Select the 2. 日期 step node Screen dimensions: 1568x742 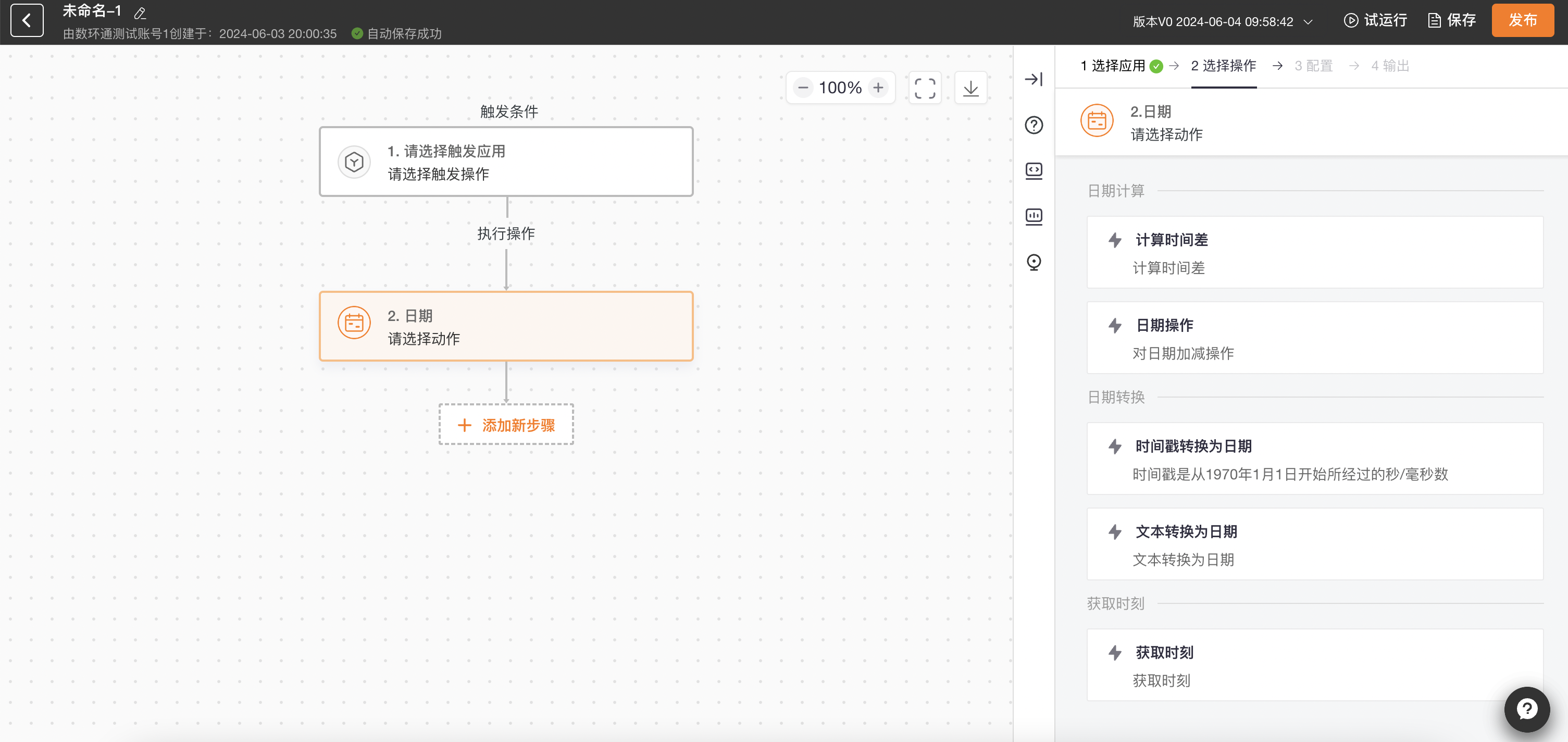[506, 326]
